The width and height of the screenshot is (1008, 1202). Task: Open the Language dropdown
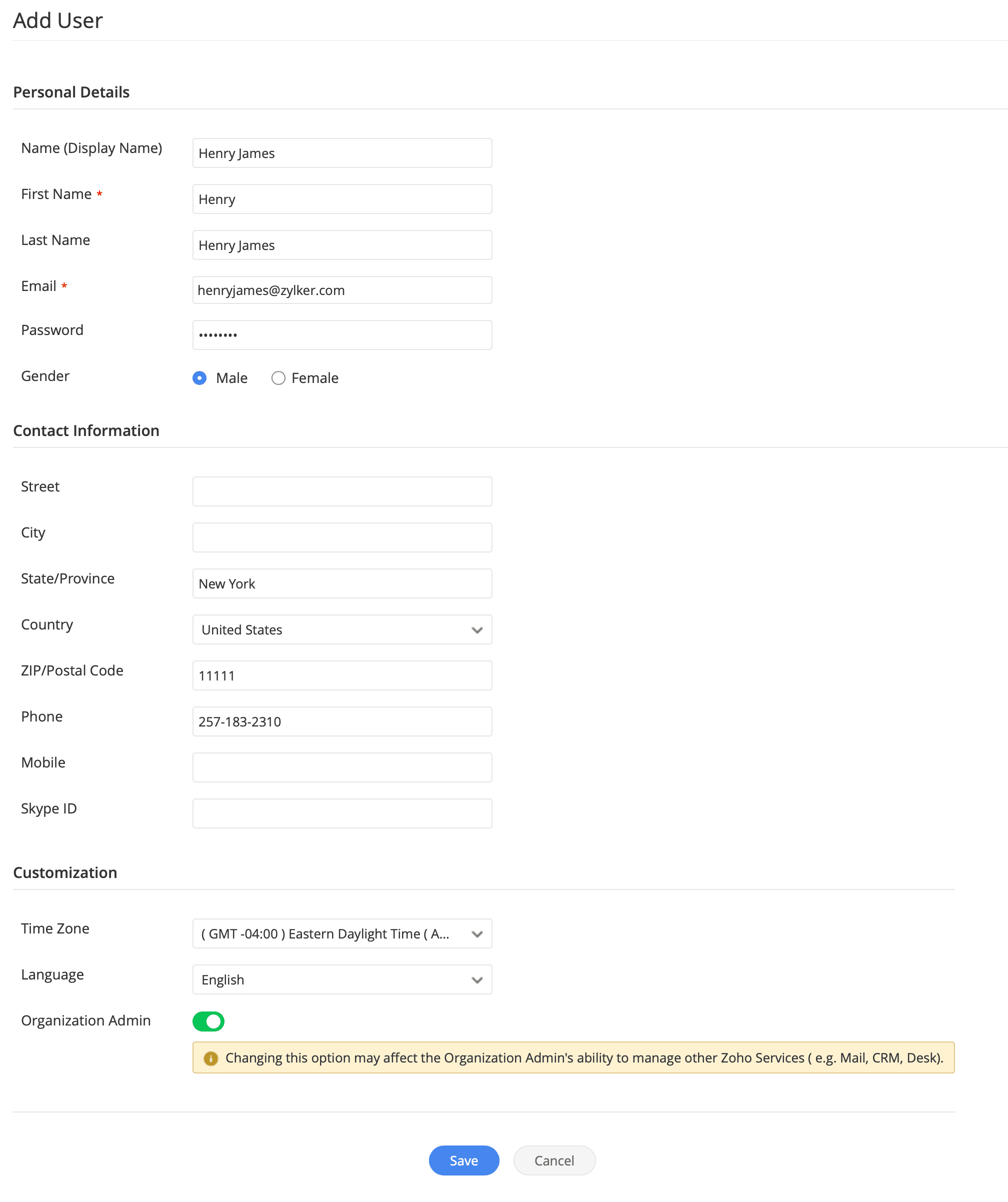[x=341, y=979]
